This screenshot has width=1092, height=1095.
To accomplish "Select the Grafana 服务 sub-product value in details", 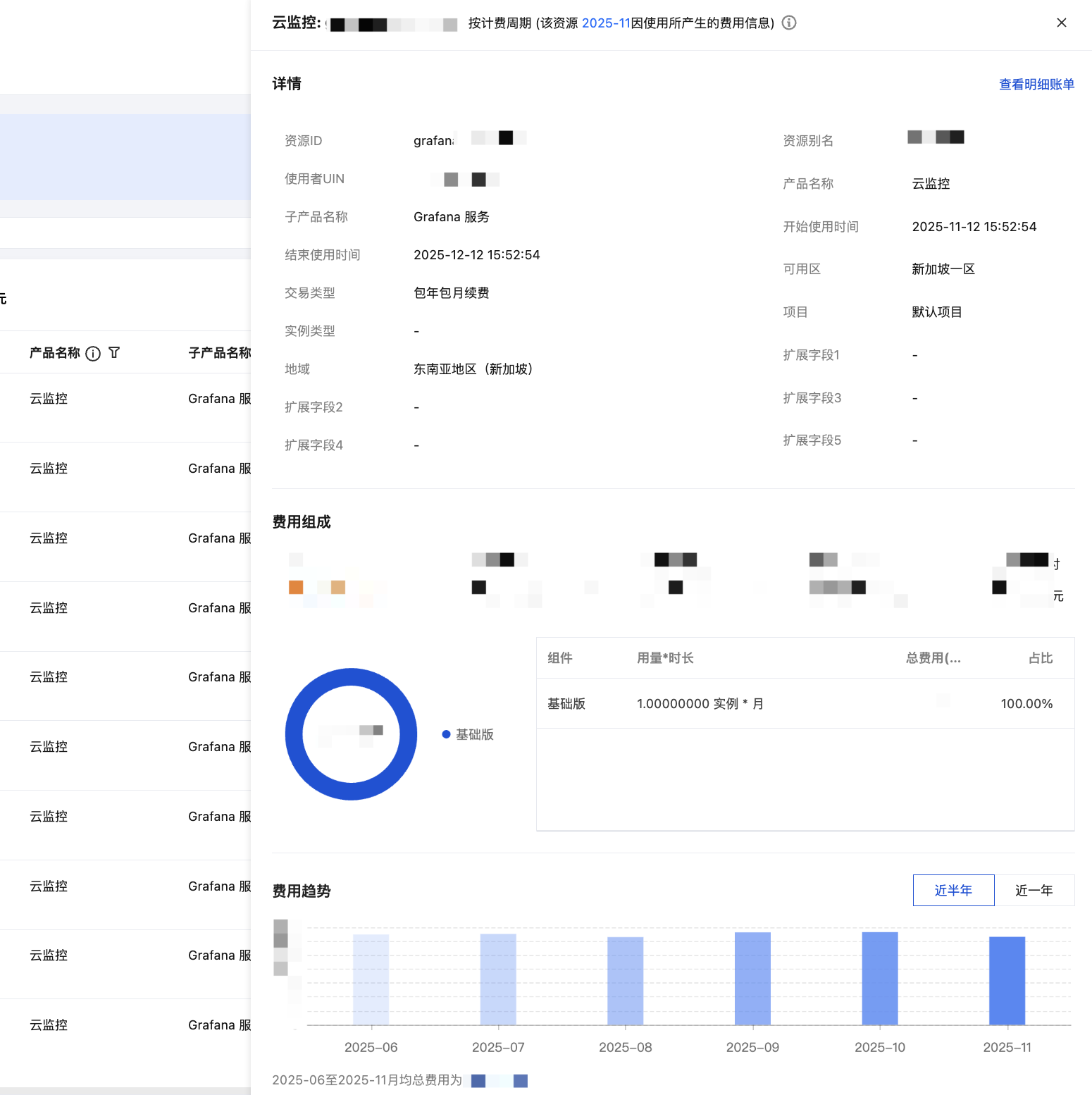I will pyautogui.click(x=452, y=217).
